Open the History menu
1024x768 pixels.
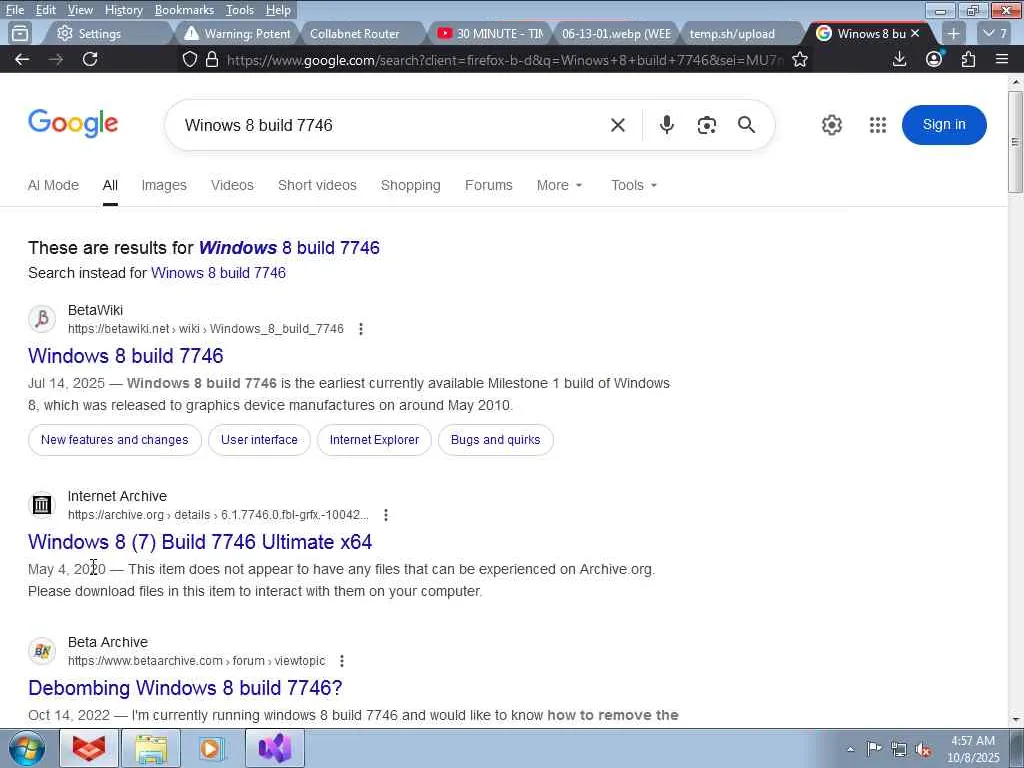click(123, 10)
